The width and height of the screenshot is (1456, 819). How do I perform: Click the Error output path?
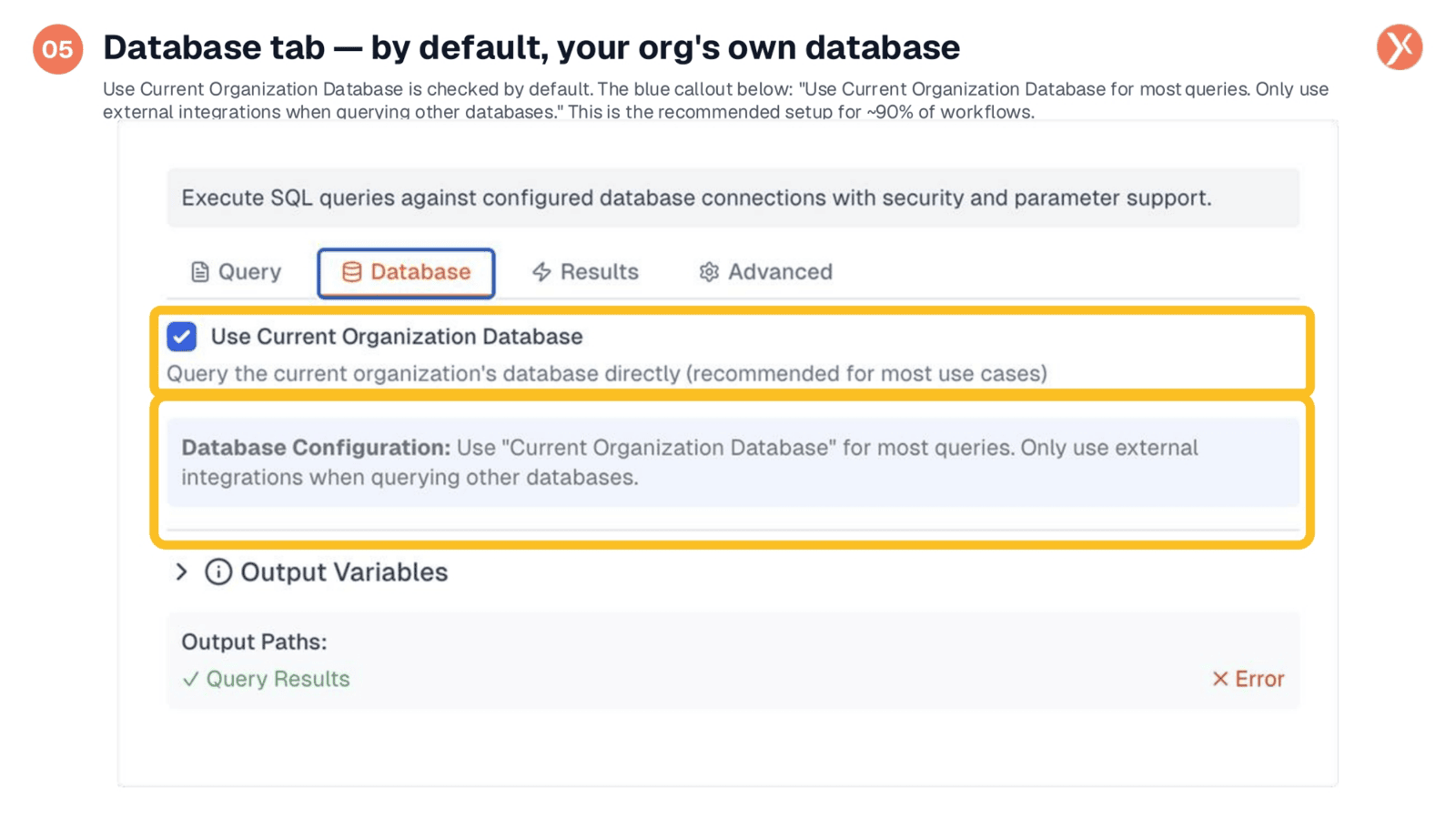pos(1248,679)
